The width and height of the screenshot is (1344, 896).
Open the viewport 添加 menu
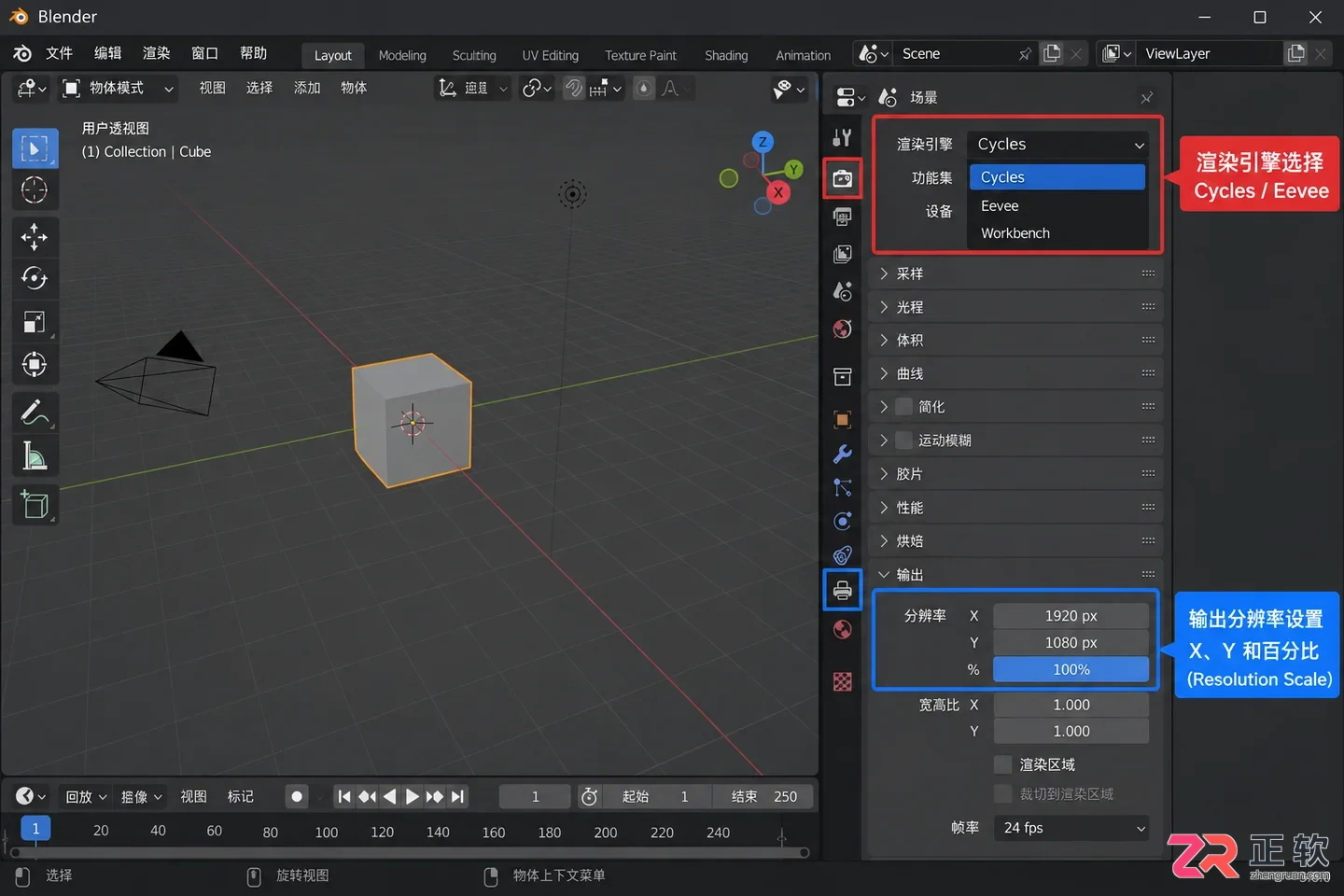307,88
